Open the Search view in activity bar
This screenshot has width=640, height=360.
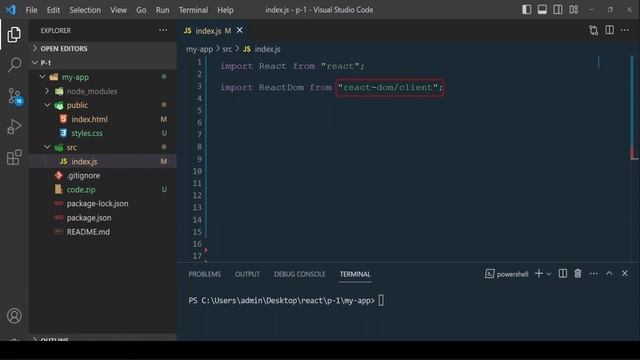14,64
